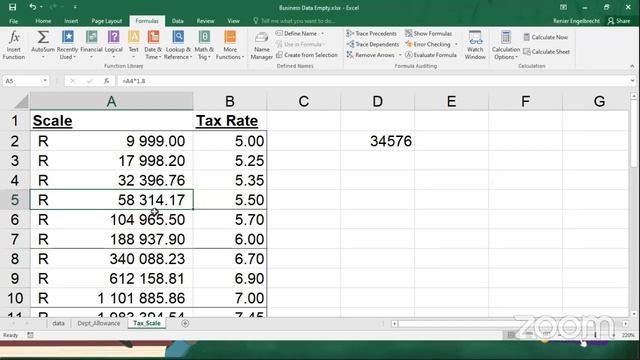
Task: Switch to the Data tab
Action: tap(178, 21)
